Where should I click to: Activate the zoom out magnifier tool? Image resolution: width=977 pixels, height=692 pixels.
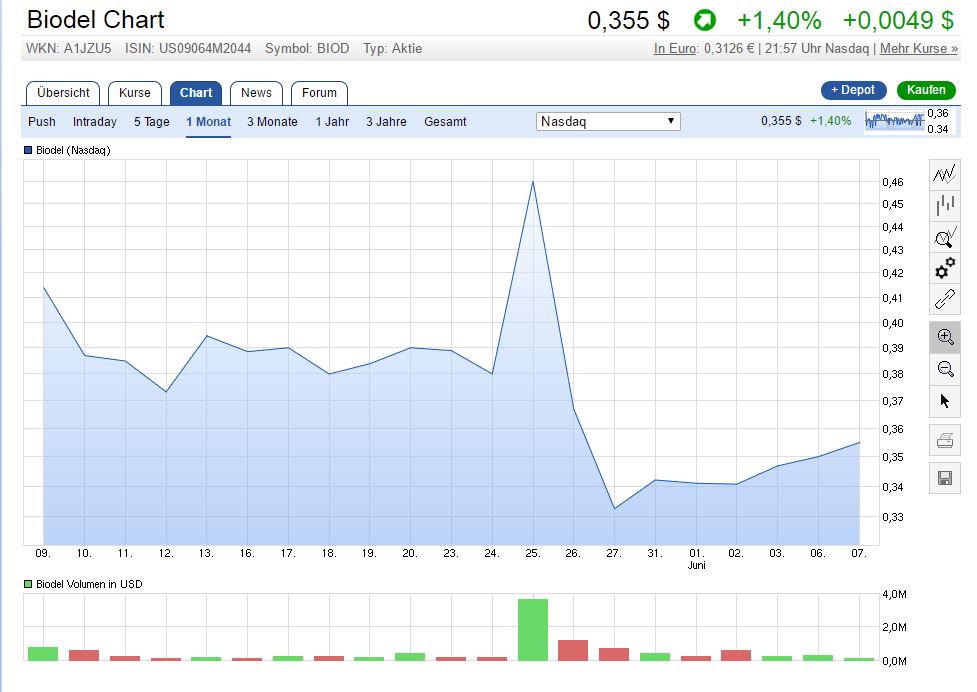945,369
